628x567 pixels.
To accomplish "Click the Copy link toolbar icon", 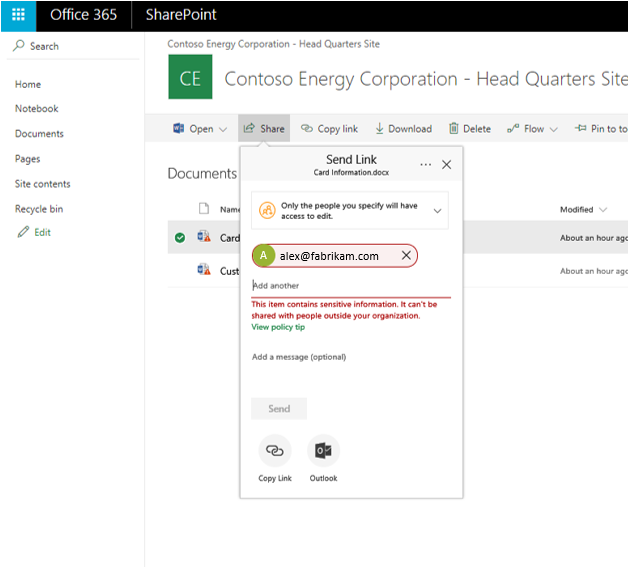I will [307, 129].
